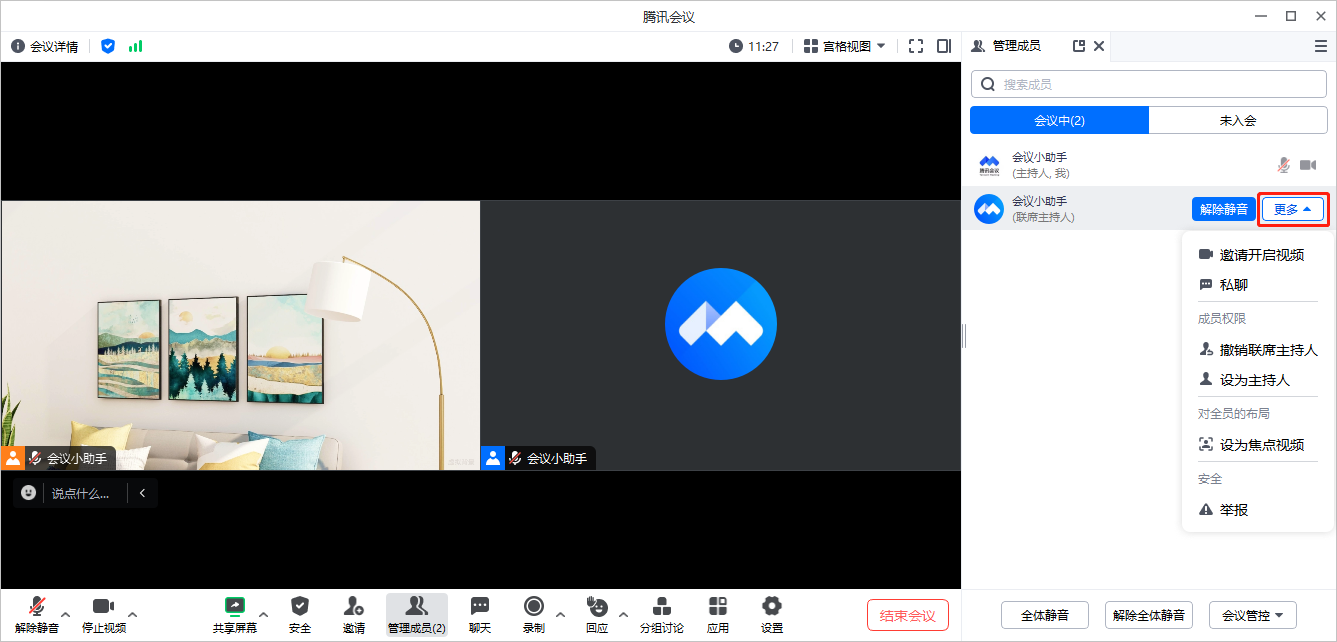
Task: Select the blue logo video tile
Action: coord(721,335)
